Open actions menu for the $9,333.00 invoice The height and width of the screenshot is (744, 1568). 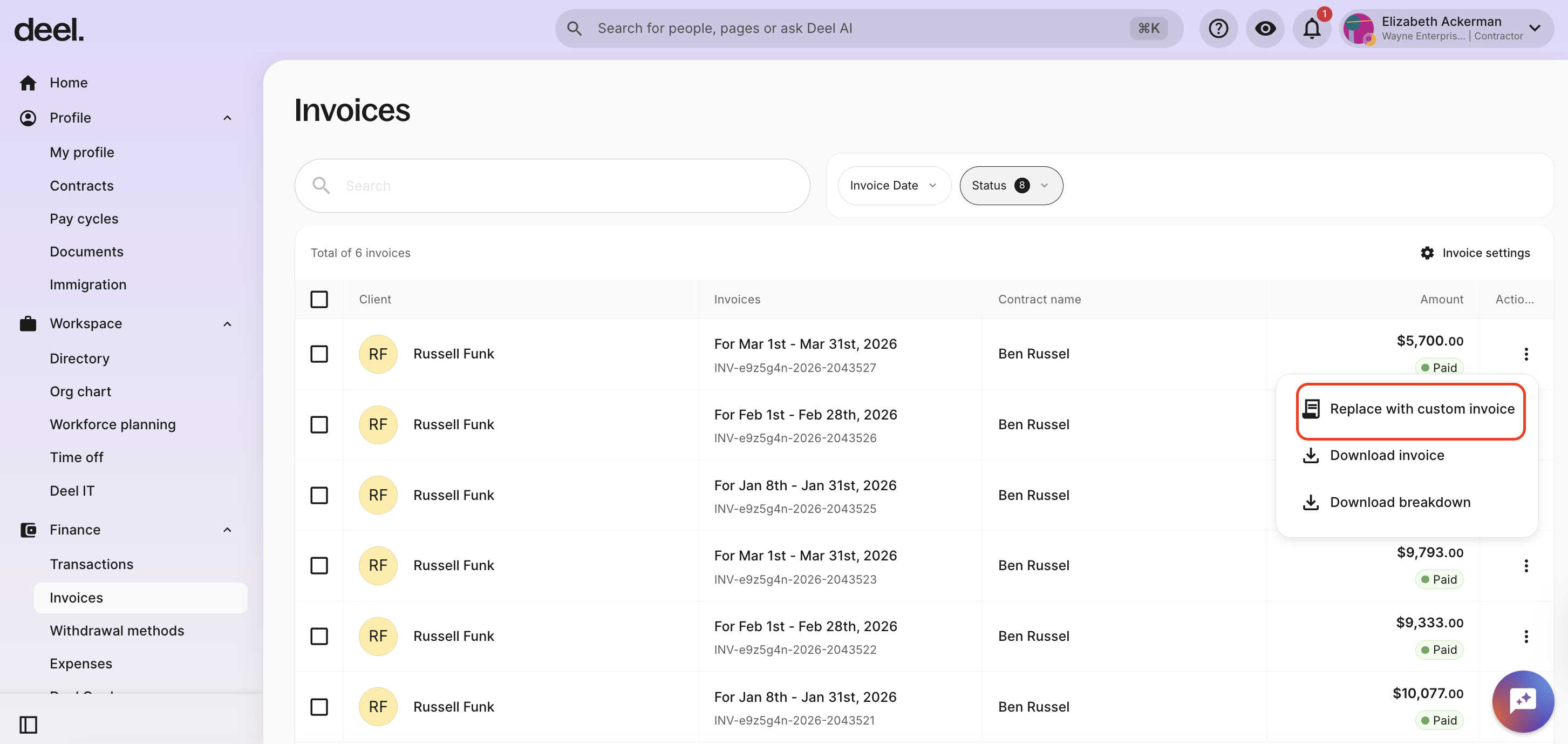(x=1526, y=636)
